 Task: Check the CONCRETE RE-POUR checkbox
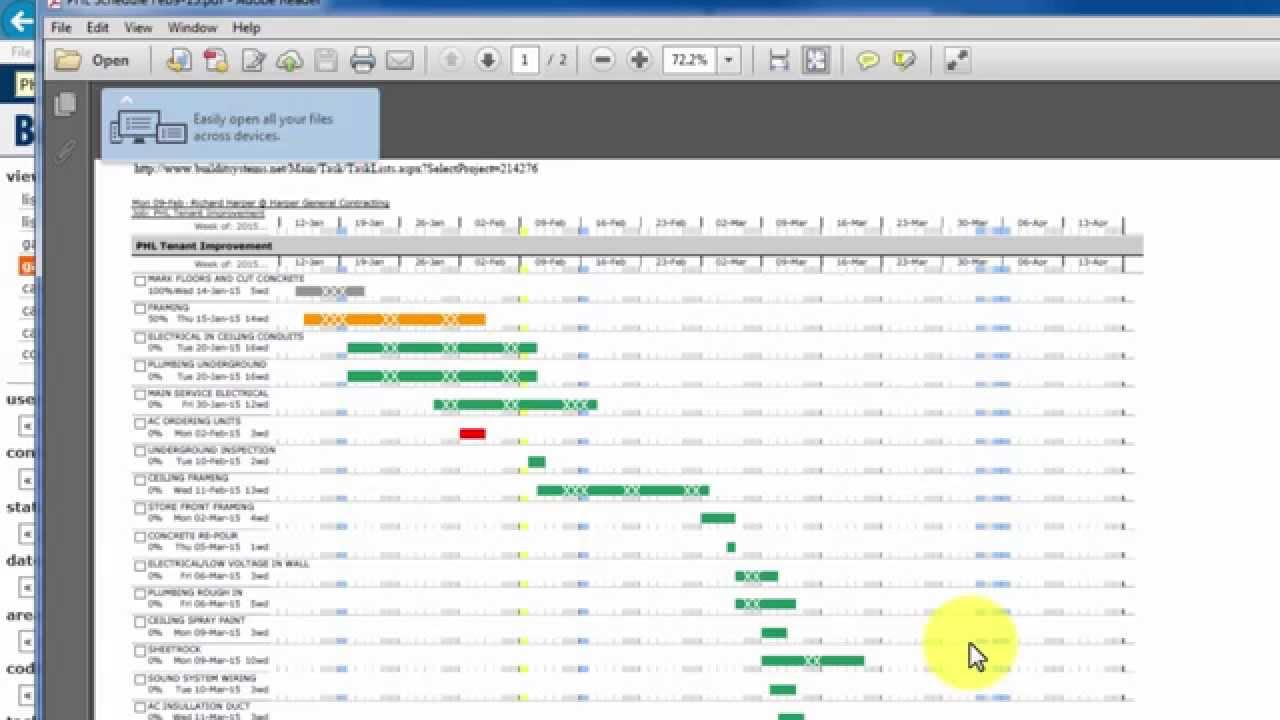[140, 537]
